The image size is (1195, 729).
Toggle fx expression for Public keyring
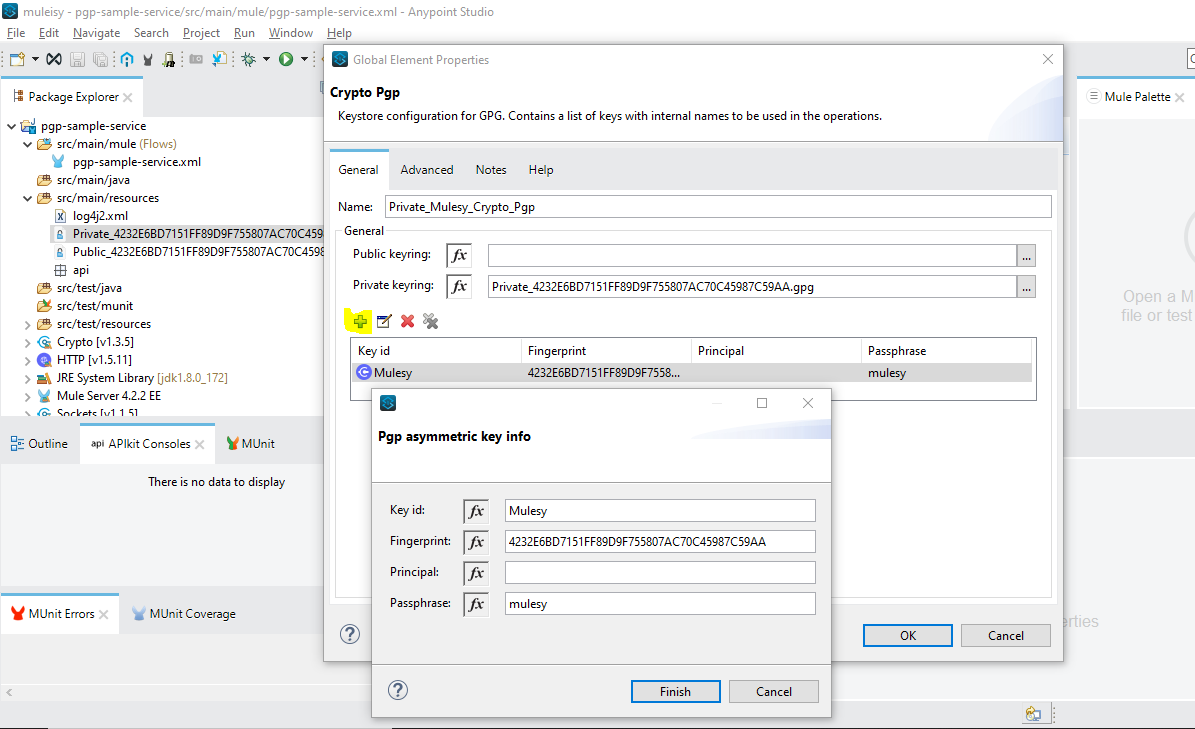459,255
